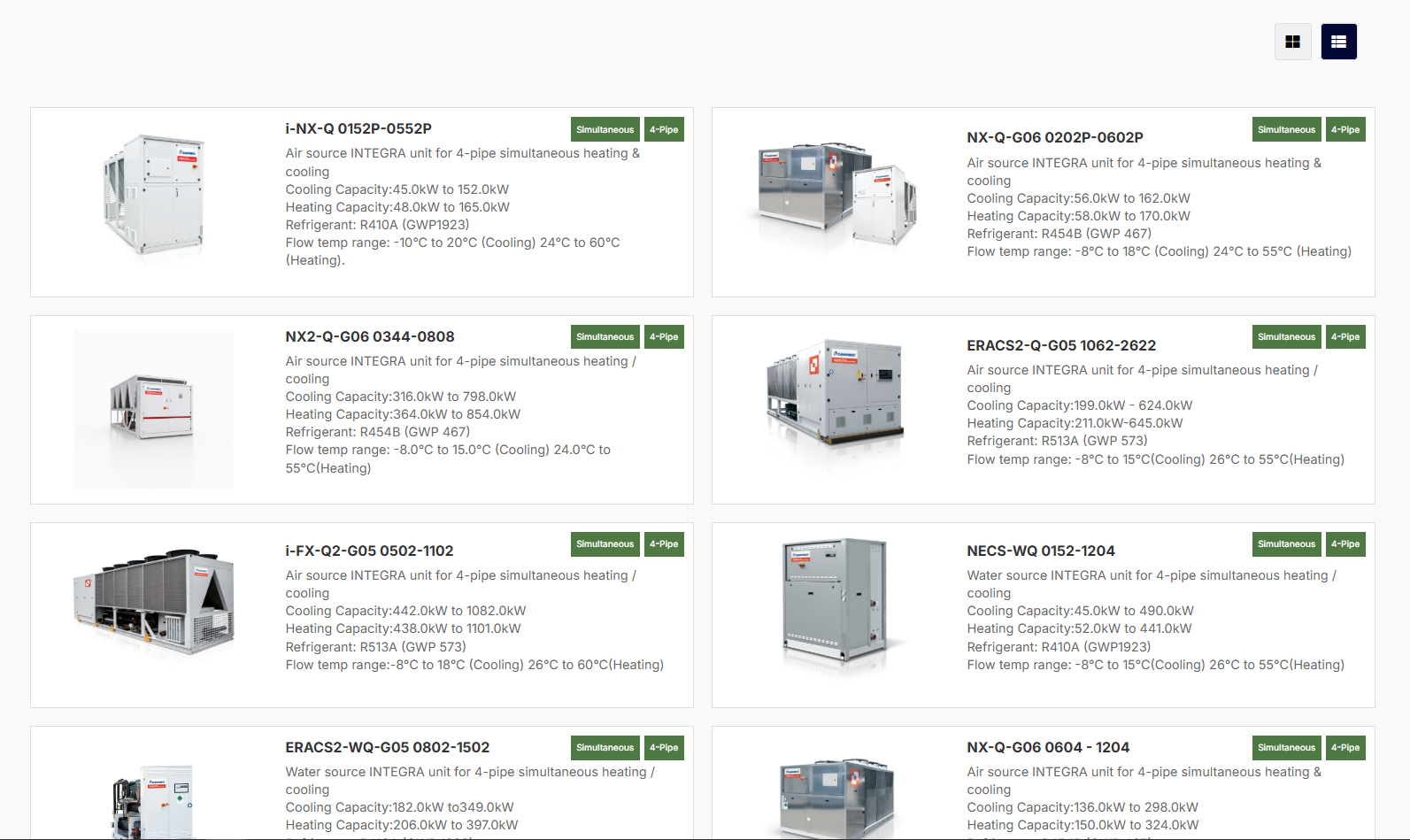Select text 'Heating Capacity:364.0kW to 854.0kW'
Screen dimensions: 1410x840
[x=403, y=414]
